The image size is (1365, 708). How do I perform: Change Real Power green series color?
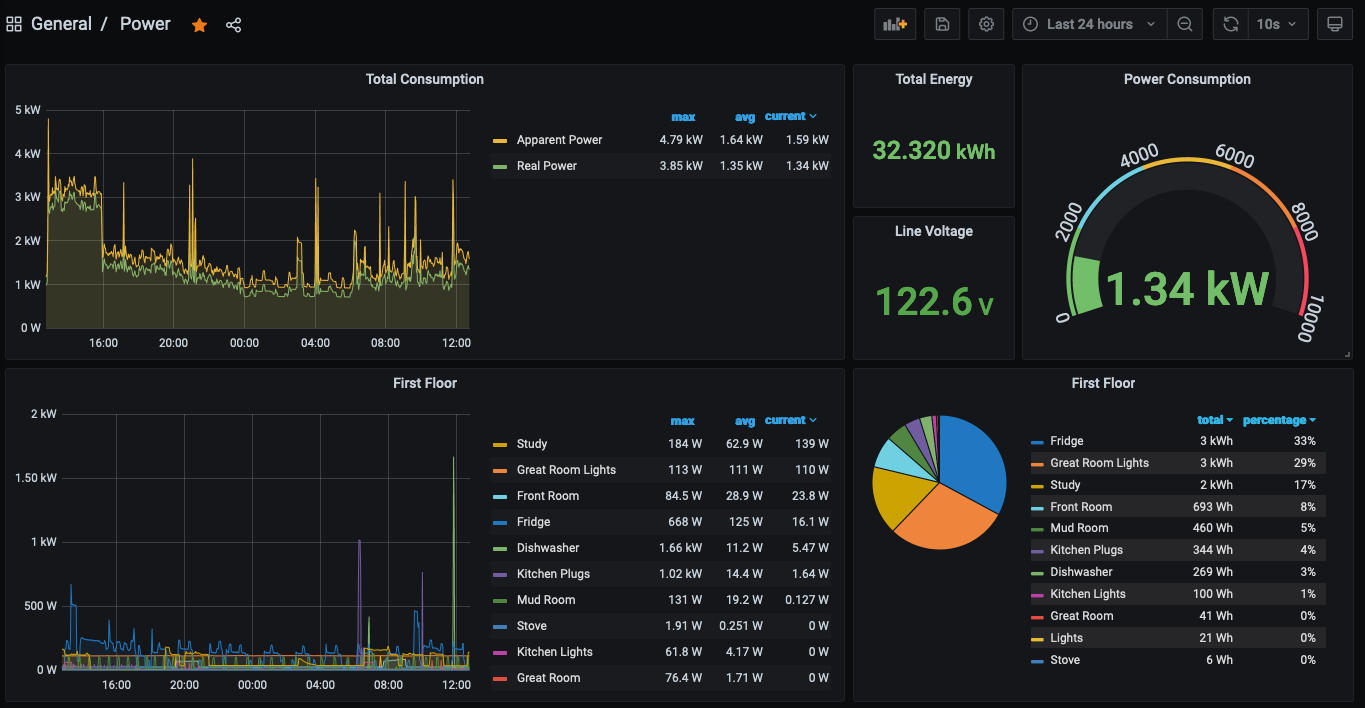[x=500, y=166]
